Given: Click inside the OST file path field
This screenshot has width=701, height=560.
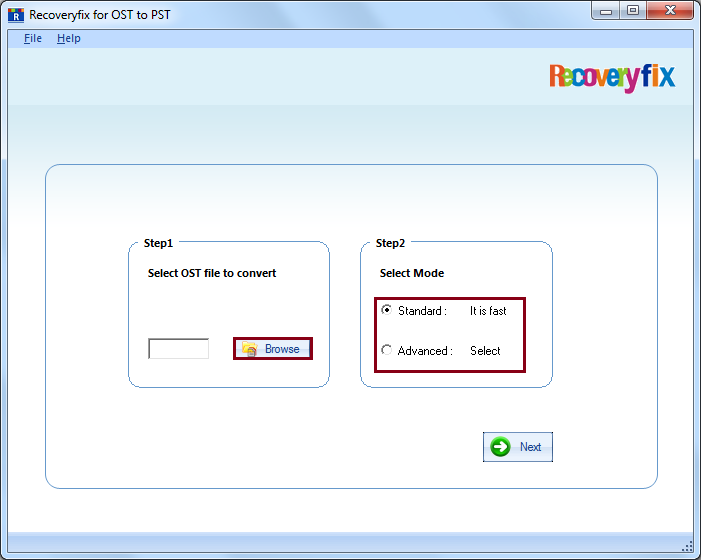Looking at the screenshot, I should click(x=178, y=349).
